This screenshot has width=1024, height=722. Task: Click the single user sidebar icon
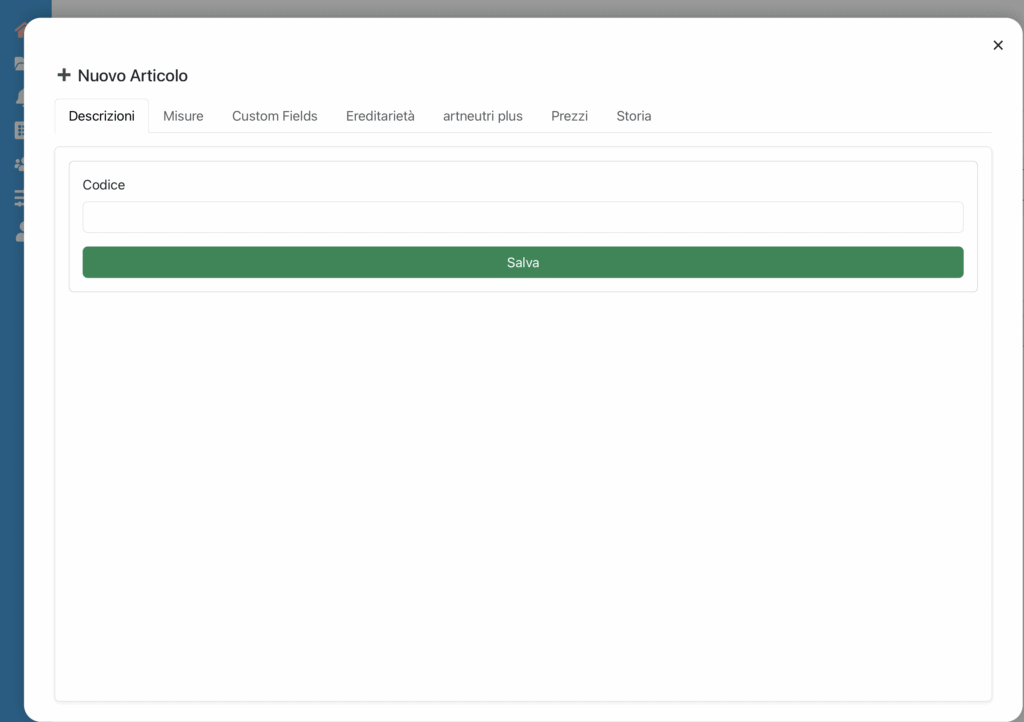[x=19, y=232]
